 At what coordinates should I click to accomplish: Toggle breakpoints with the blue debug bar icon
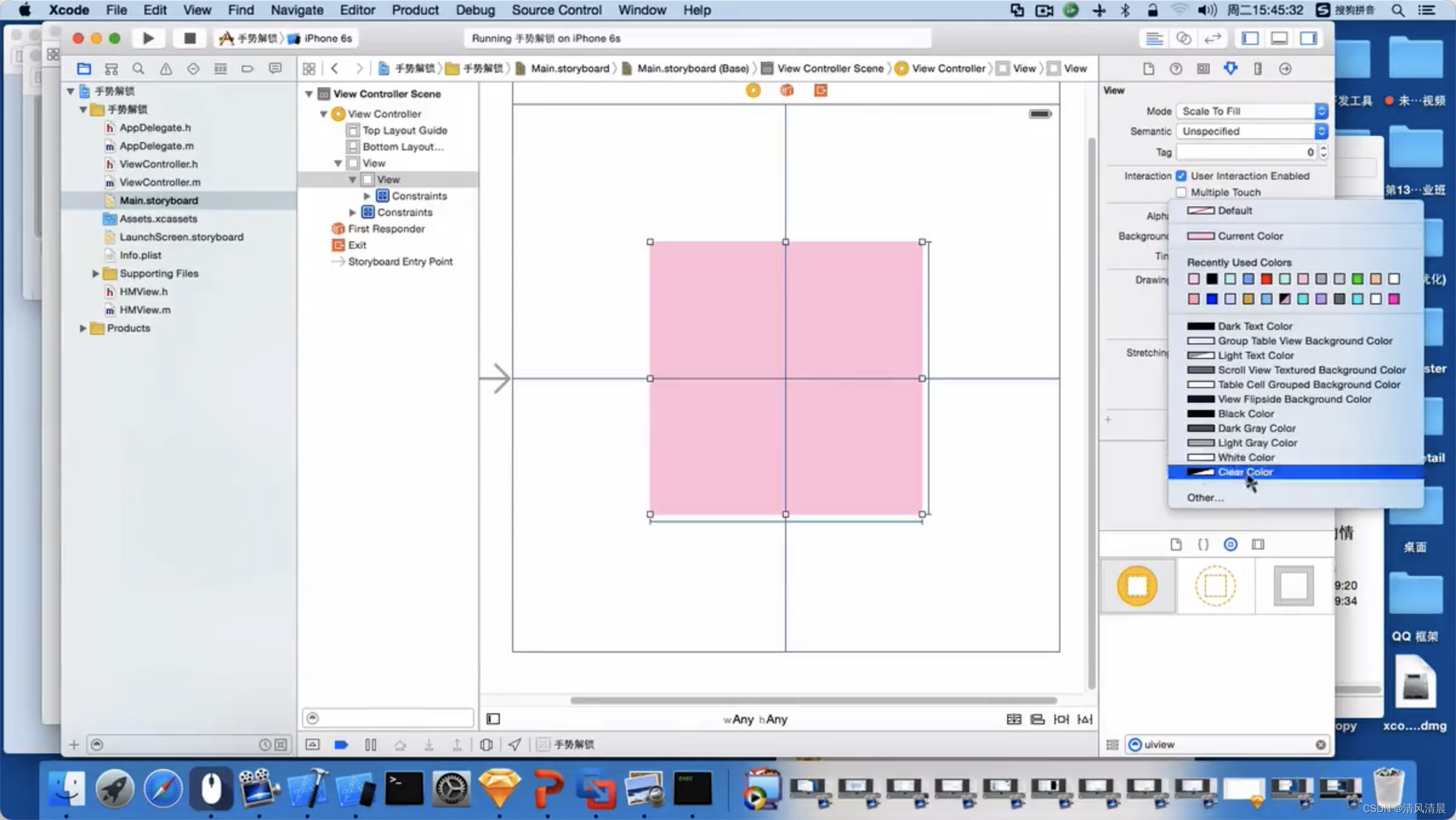point(341,744)
